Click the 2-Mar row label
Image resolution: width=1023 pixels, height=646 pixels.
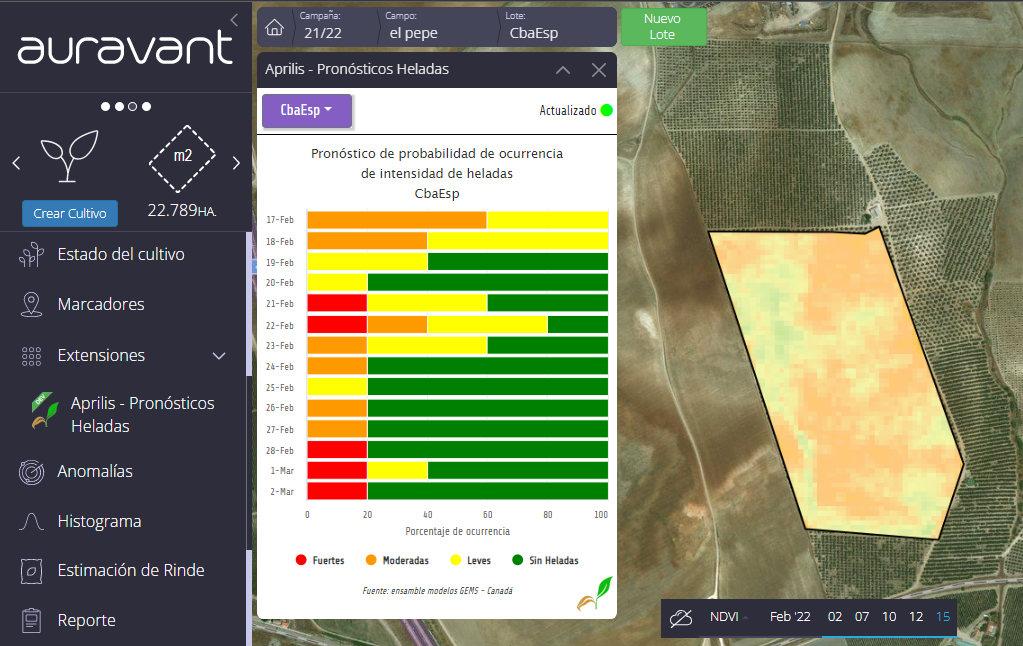[x=282, y=491]
